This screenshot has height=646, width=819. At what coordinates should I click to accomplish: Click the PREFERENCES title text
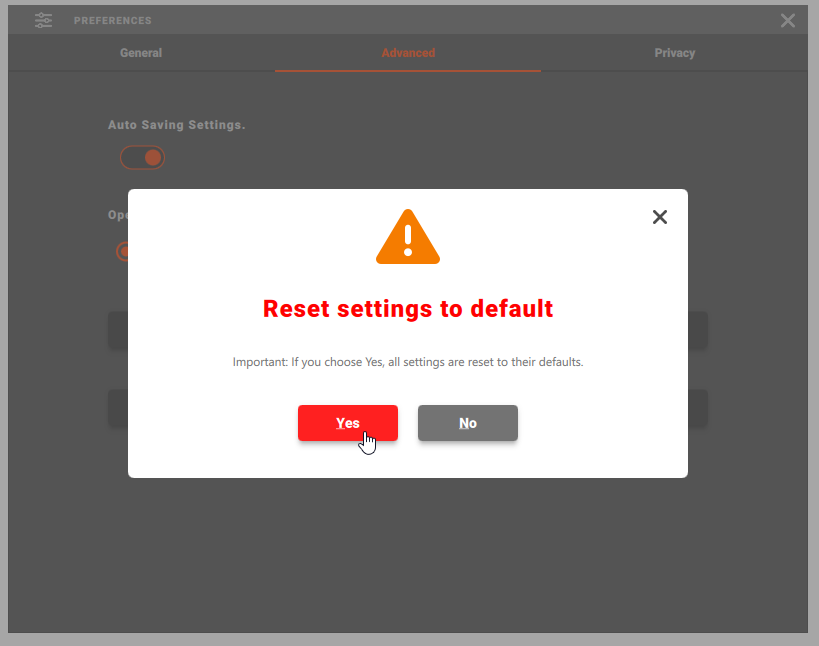pyautogui.click(x=113, y=21)
